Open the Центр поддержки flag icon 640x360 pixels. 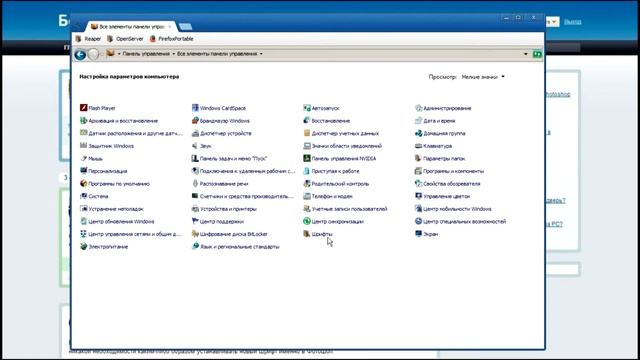click(x=195, y=221)
